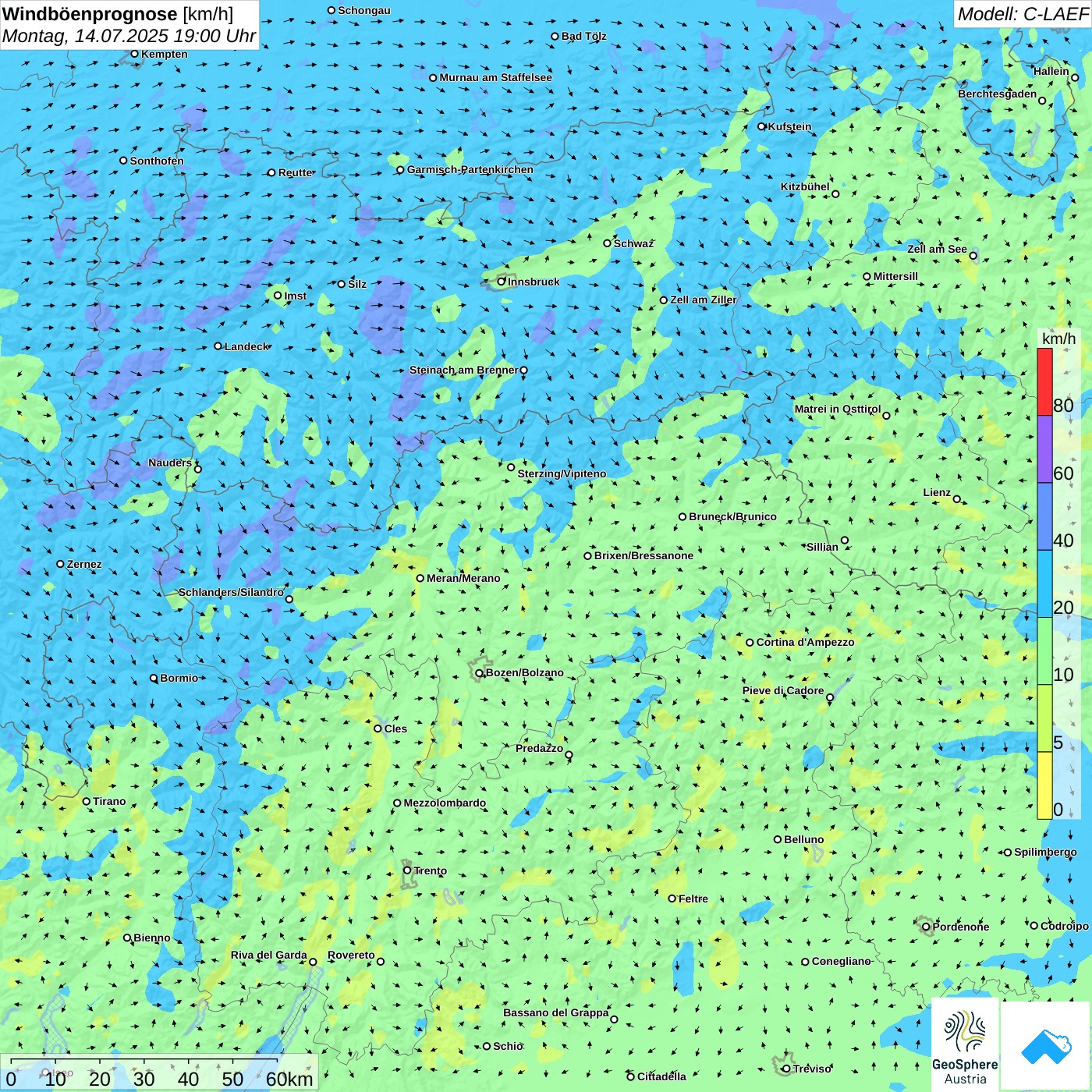Click the Pordenone label
Viewport: 1092px width, 1092px height.
pos(961,927)
